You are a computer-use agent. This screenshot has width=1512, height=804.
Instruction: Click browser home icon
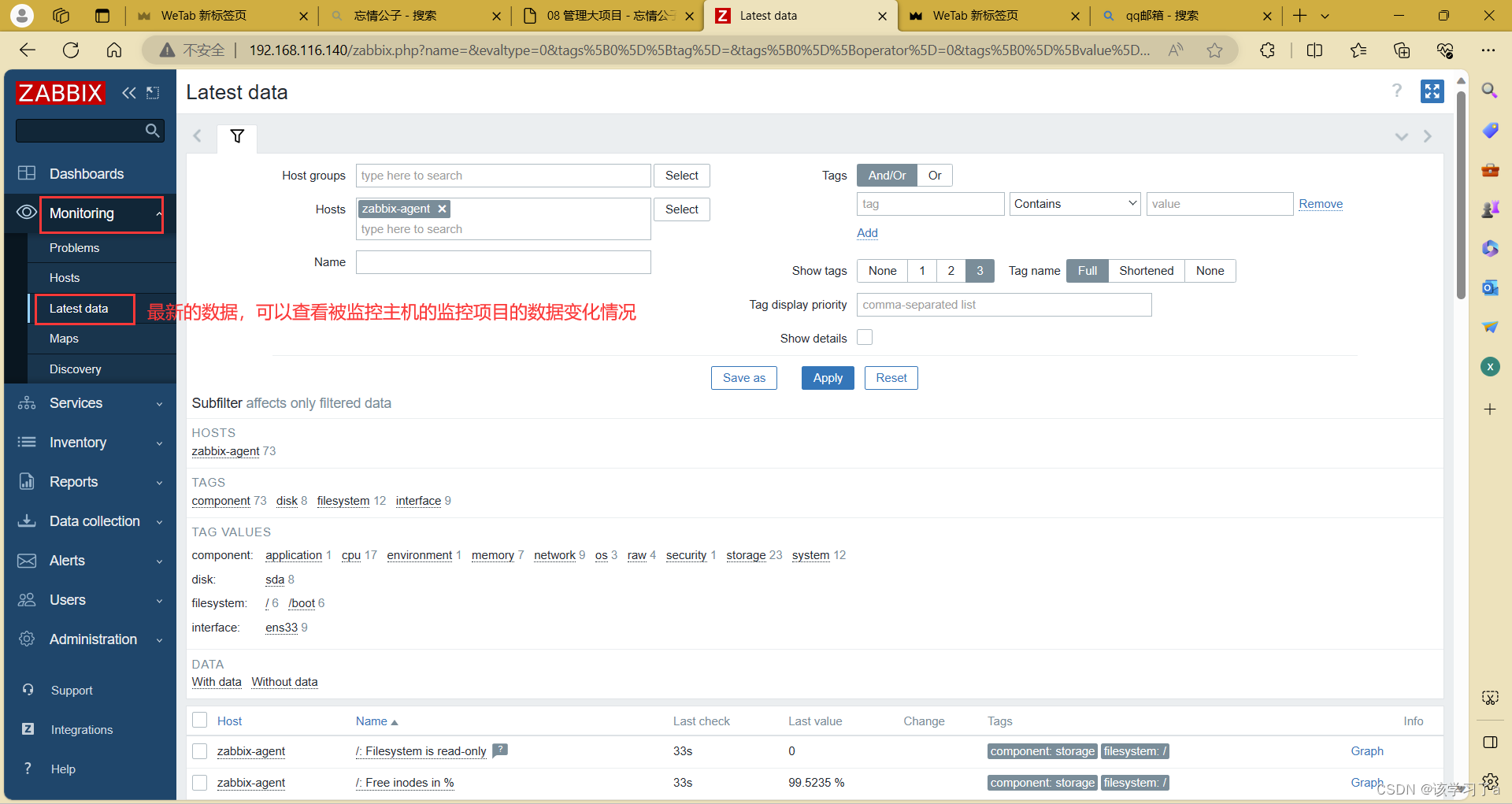coord(114,50)
